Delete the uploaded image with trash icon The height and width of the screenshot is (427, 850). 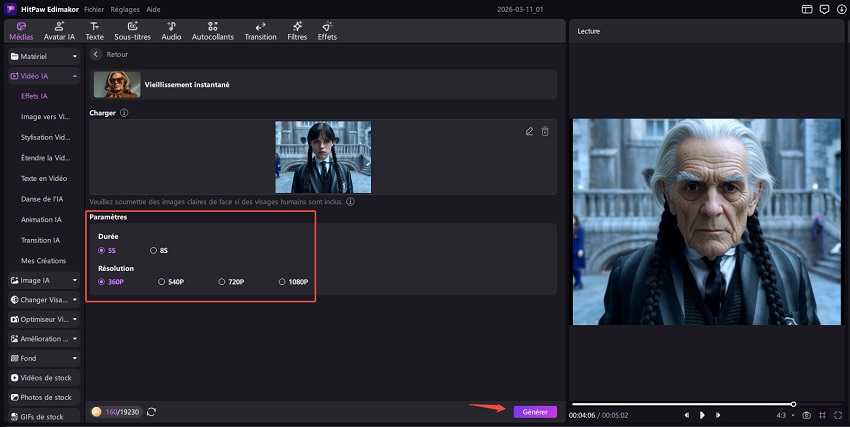click(x=545, y=131)
